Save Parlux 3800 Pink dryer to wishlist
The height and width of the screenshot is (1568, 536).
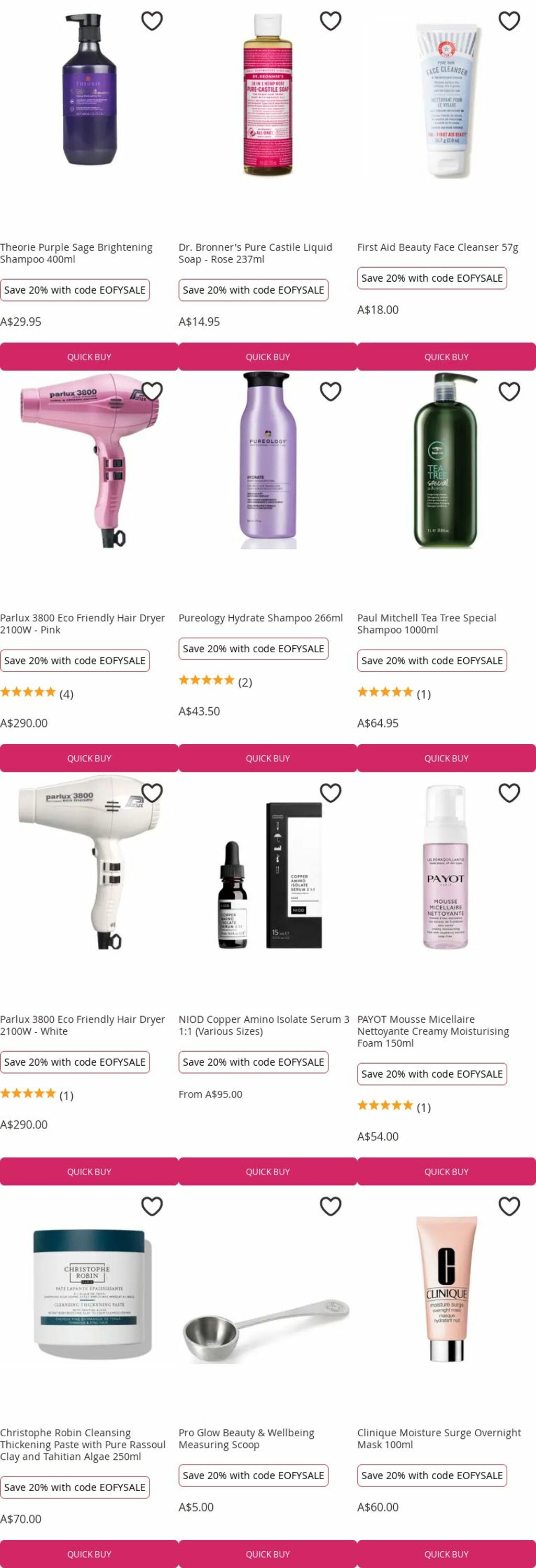152,391
